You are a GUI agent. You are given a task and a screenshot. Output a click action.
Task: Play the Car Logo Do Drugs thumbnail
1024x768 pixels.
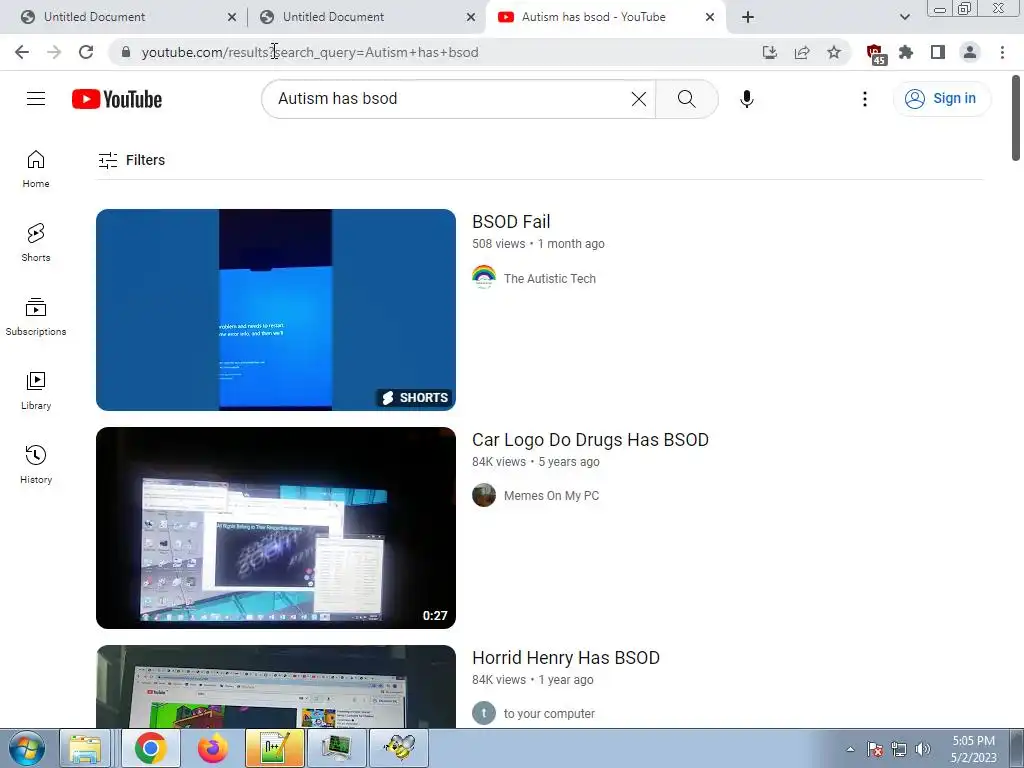tap(276, 528)
